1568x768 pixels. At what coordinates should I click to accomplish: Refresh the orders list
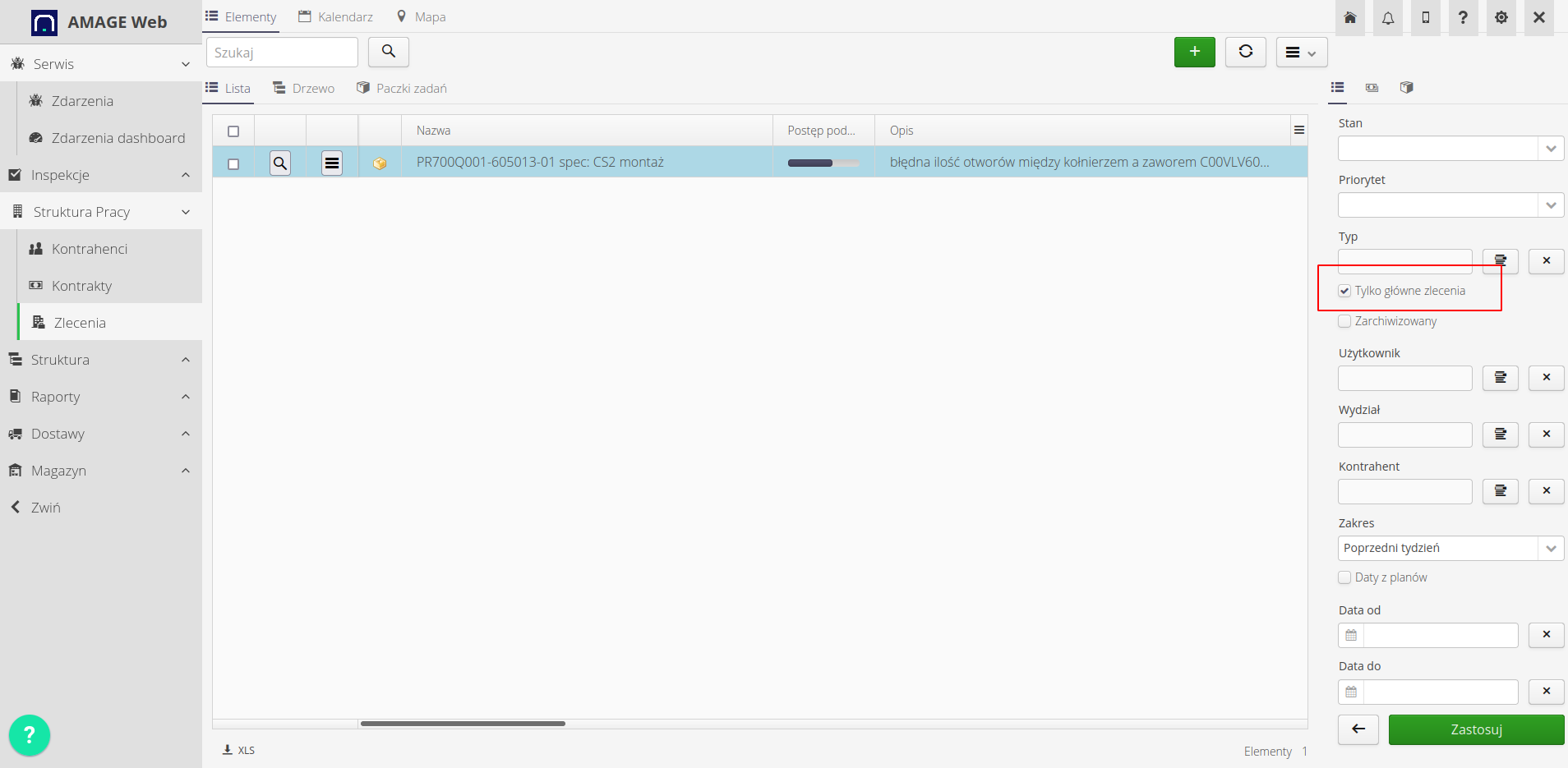[x=1245, y=52]
